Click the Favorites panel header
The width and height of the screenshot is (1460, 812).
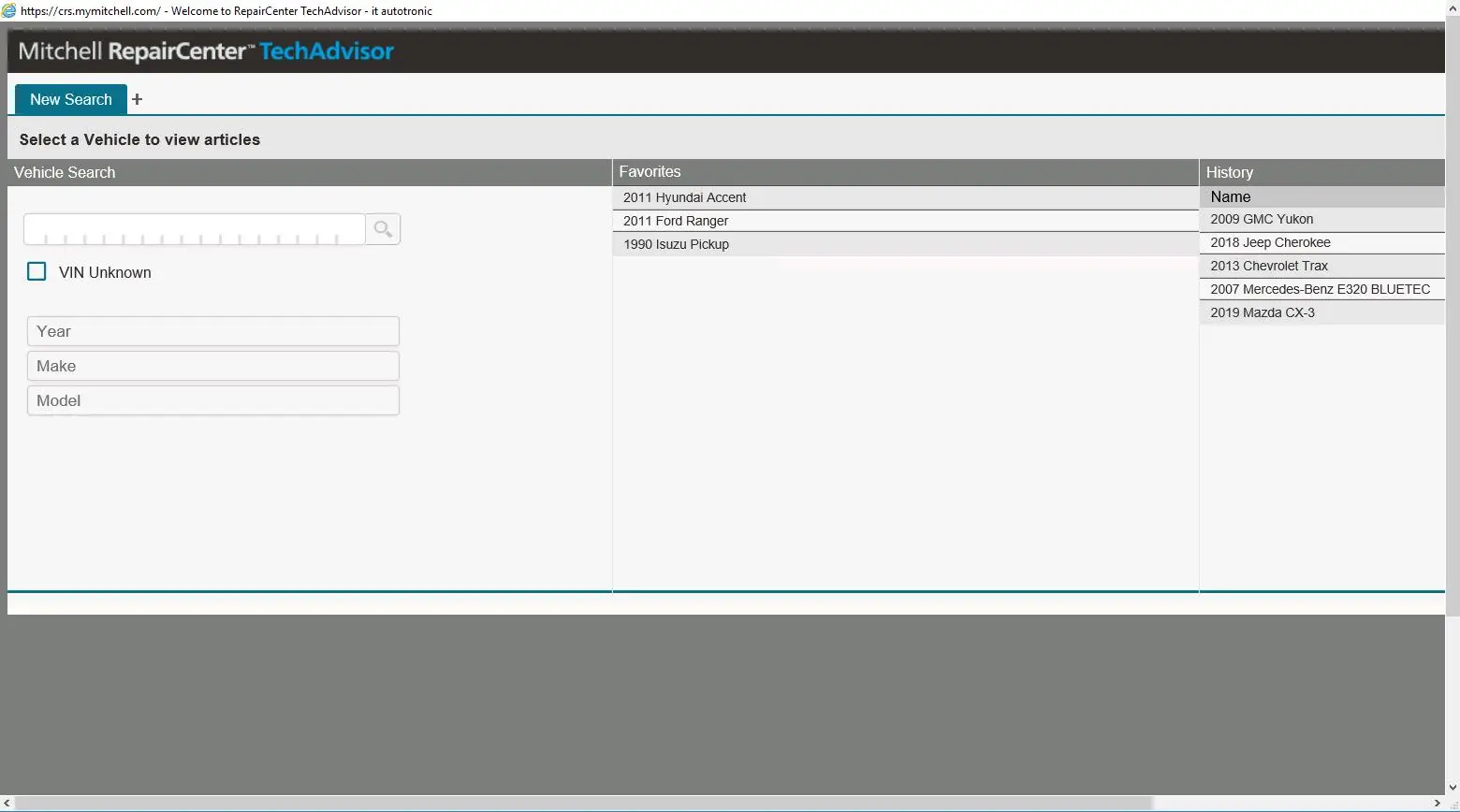coord(905,172)
